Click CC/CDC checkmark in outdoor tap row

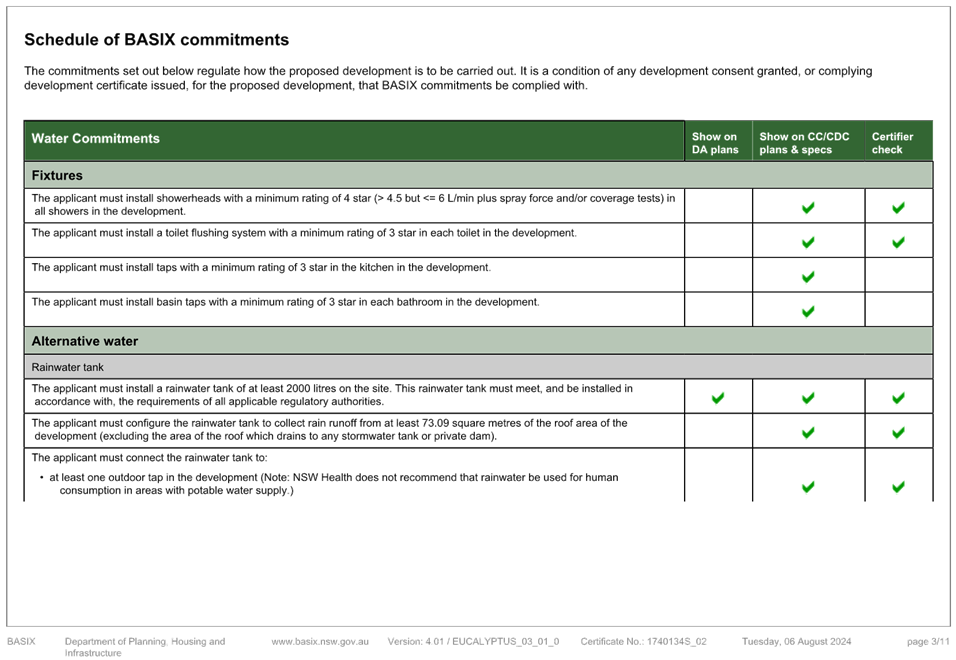(x=808, y=487)
